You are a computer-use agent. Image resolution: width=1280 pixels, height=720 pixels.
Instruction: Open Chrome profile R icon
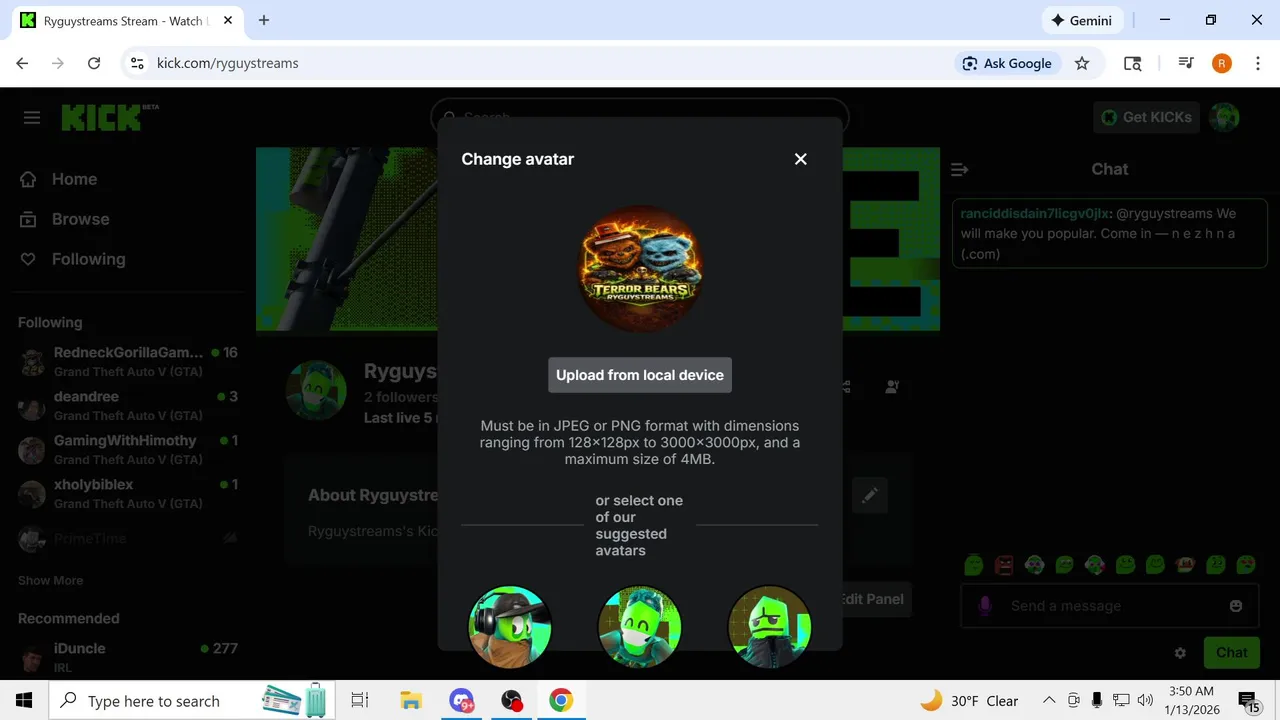point(1221,63)
